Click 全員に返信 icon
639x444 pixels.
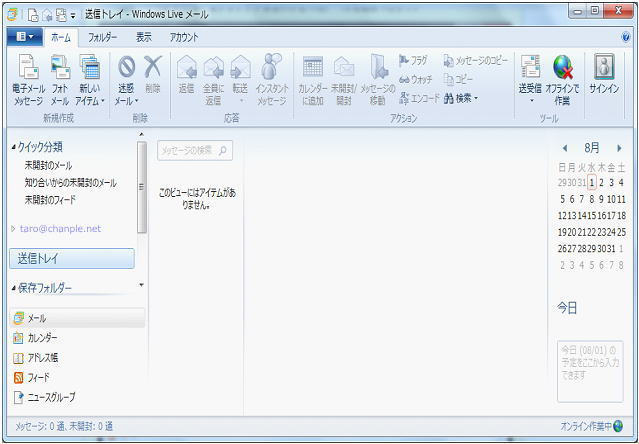(214, 67)
